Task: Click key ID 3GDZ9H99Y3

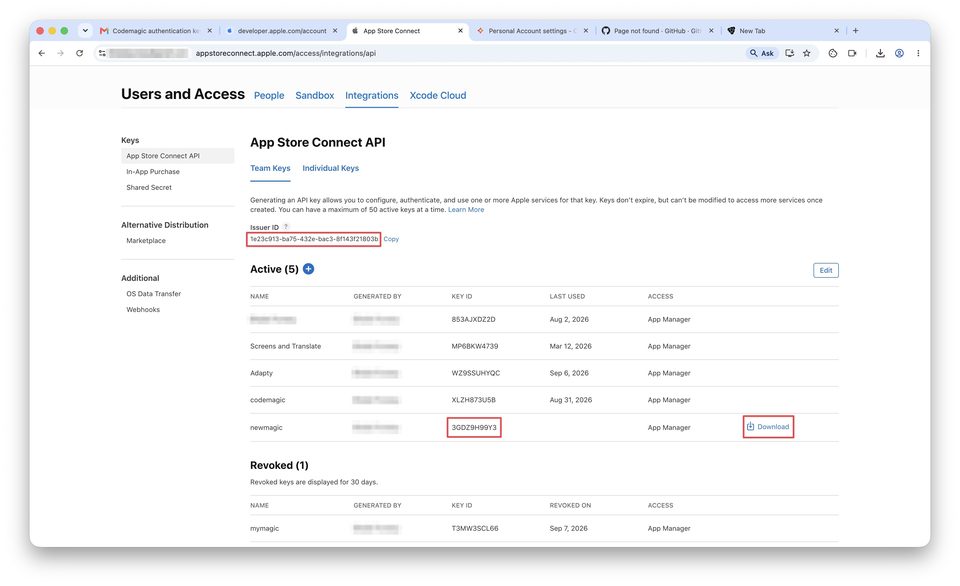Action: coord(474,428)
